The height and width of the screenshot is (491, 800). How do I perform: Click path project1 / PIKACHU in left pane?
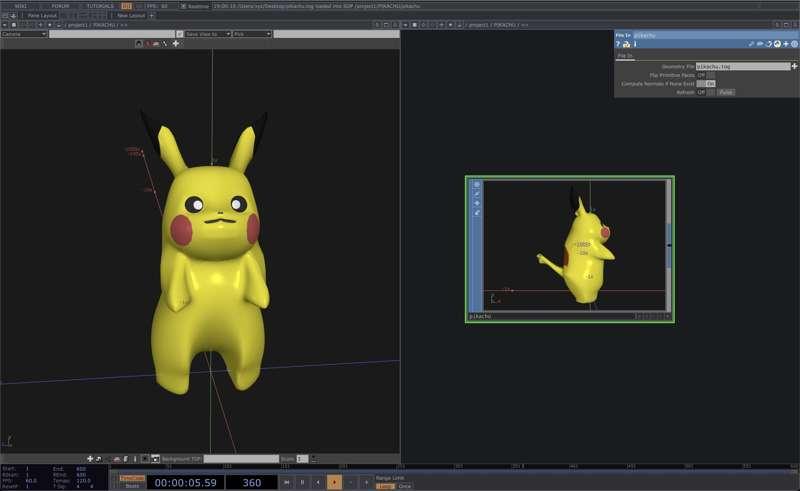[x=91, y=24]
